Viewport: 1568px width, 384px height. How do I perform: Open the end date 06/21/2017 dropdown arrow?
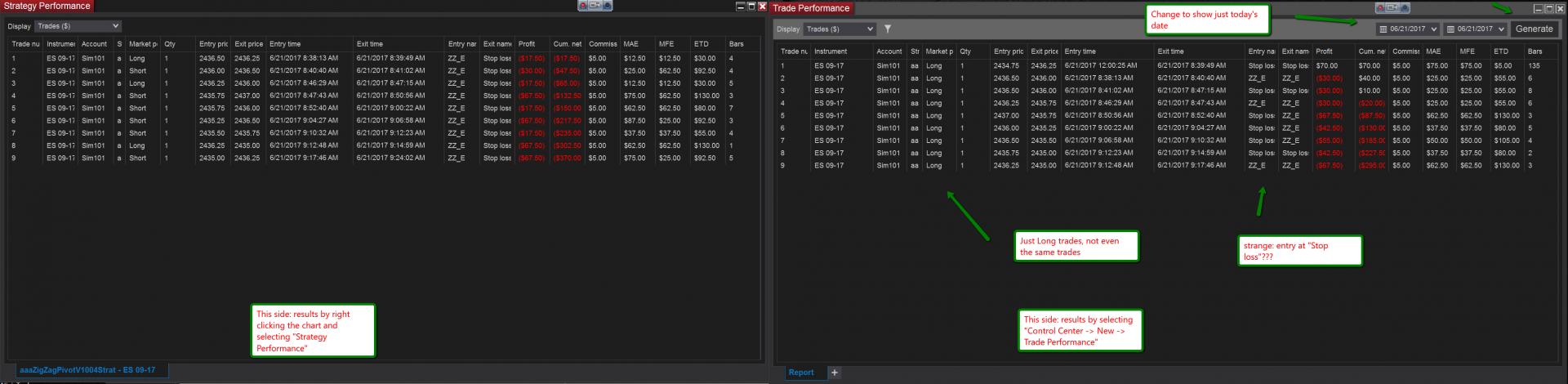1501,29
